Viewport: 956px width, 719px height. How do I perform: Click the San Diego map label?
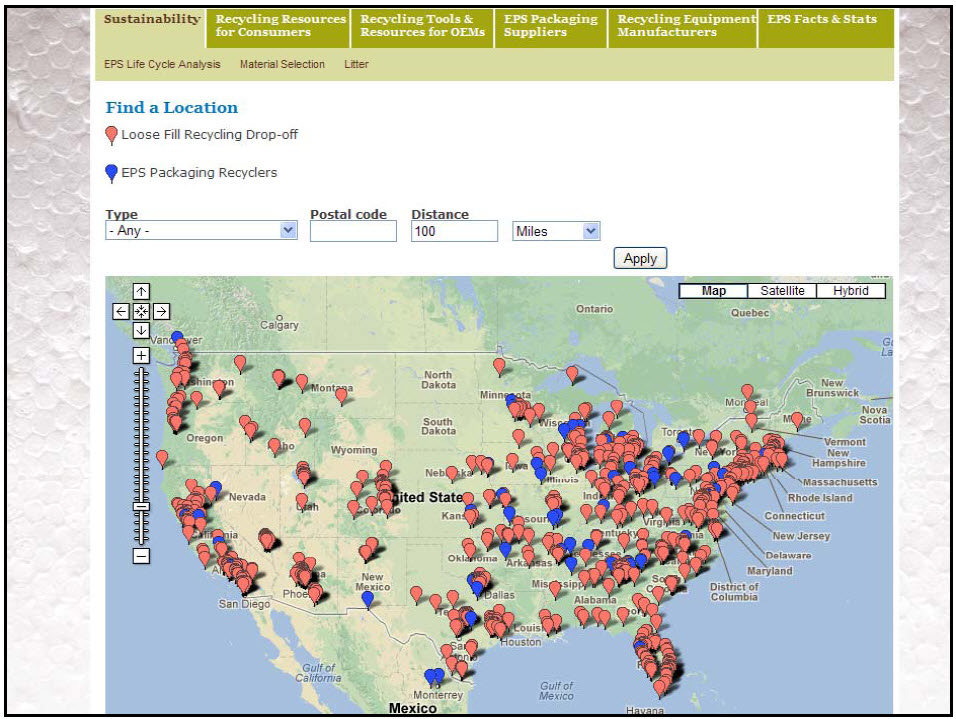(244, 604)
